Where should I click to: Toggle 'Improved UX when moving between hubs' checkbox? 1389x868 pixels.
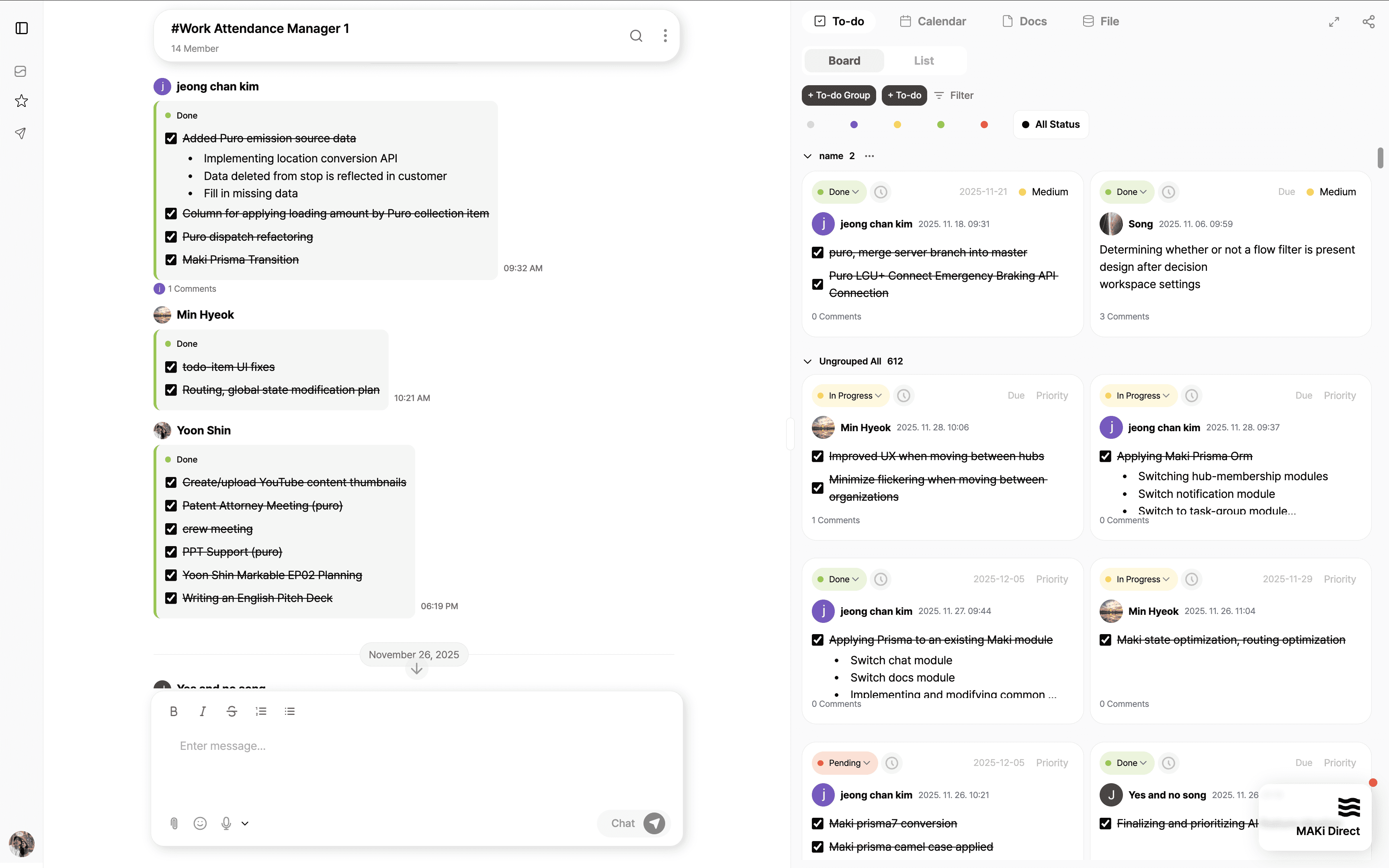(817, 457)
